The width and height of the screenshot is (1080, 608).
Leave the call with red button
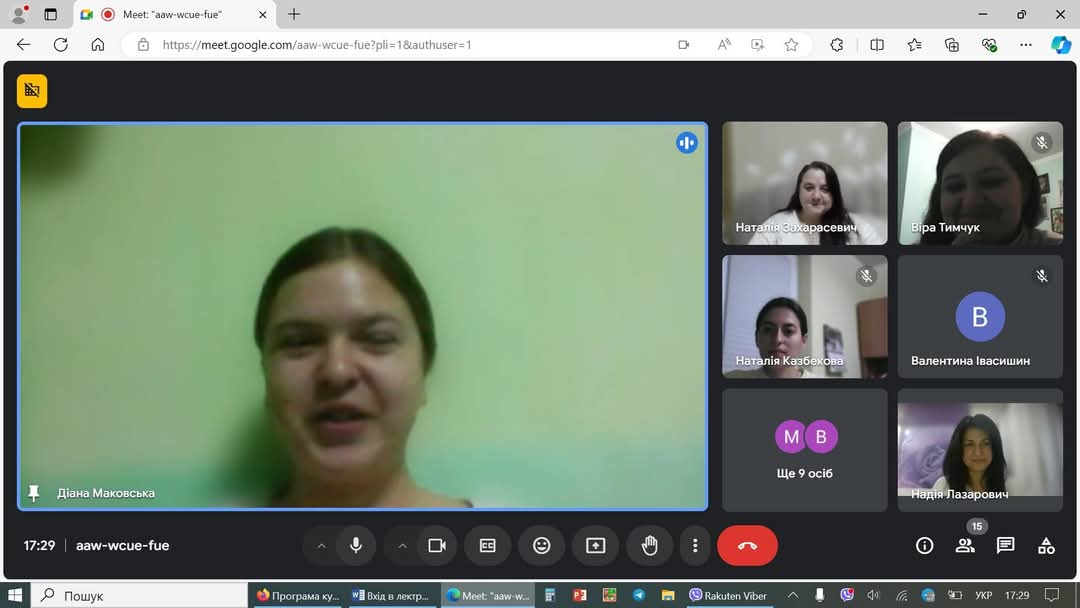(x=747, y=545)
